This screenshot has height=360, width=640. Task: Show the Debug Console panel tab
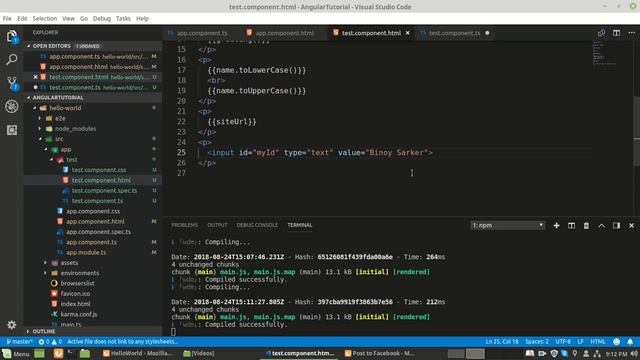pos(257,225)
